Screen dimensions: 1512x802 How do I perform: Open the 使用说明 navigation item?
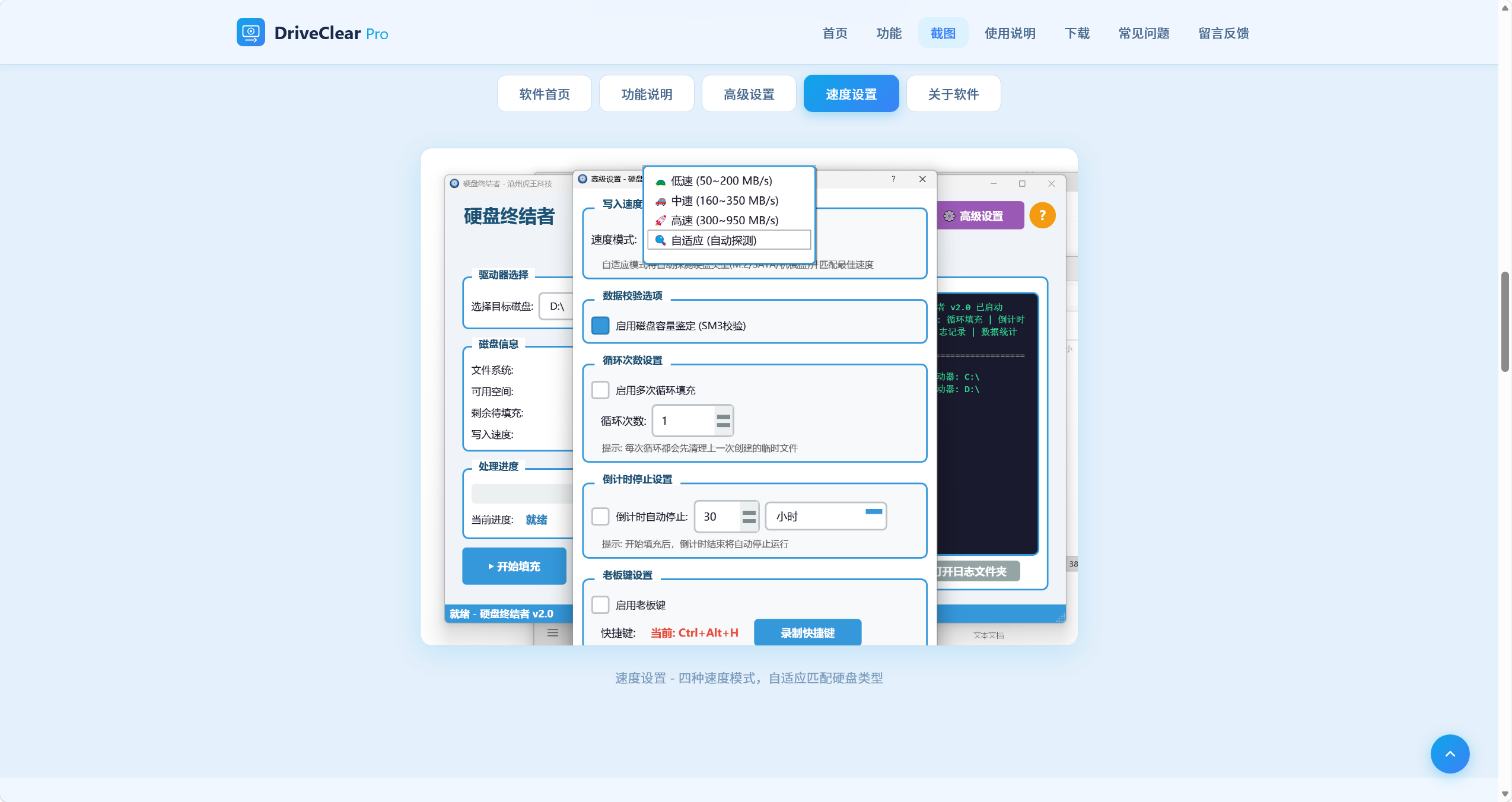[1010, 33]
